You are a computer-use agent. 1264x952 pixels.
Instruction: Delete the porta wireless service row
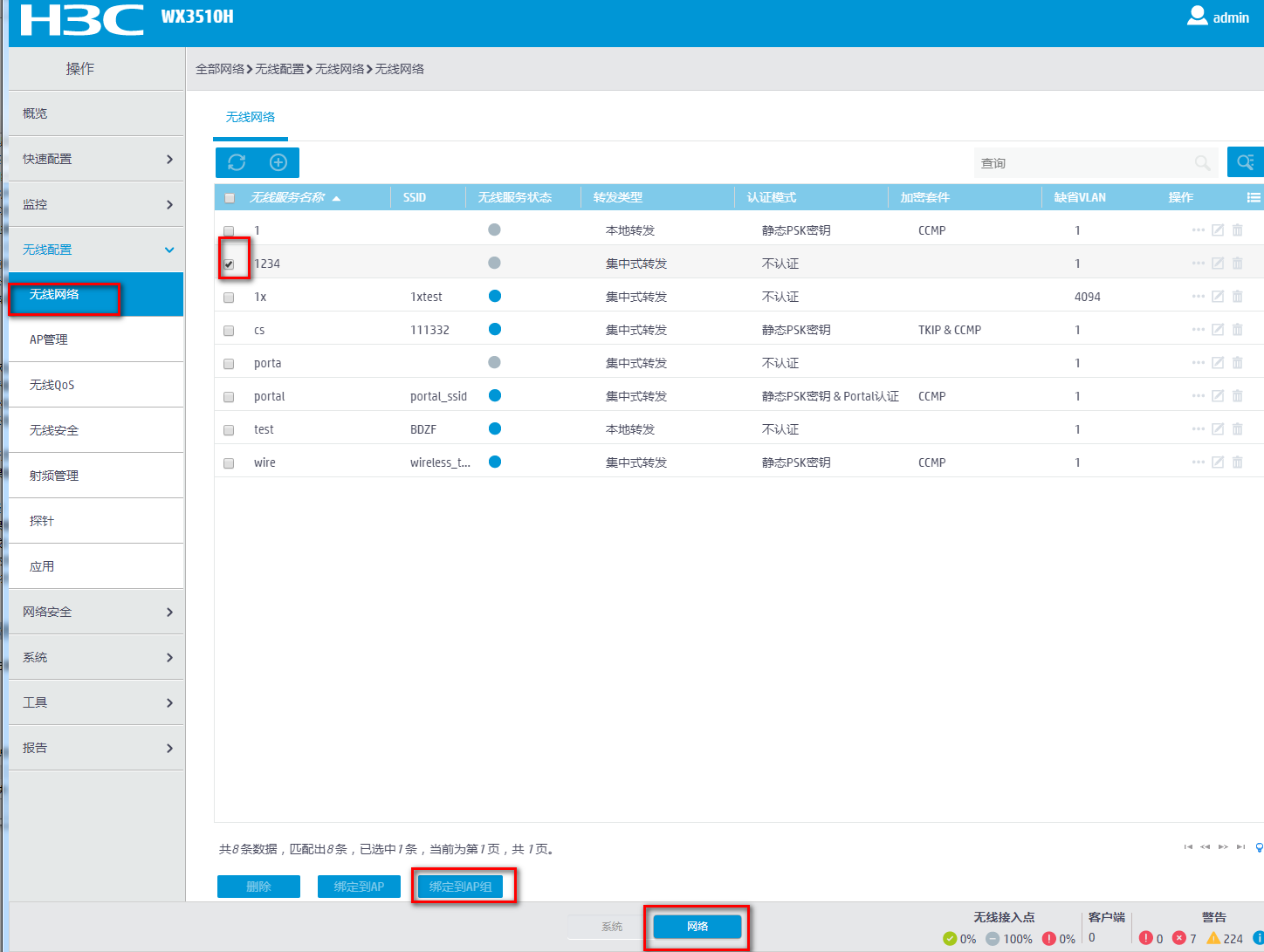[x=1237, y=363]
